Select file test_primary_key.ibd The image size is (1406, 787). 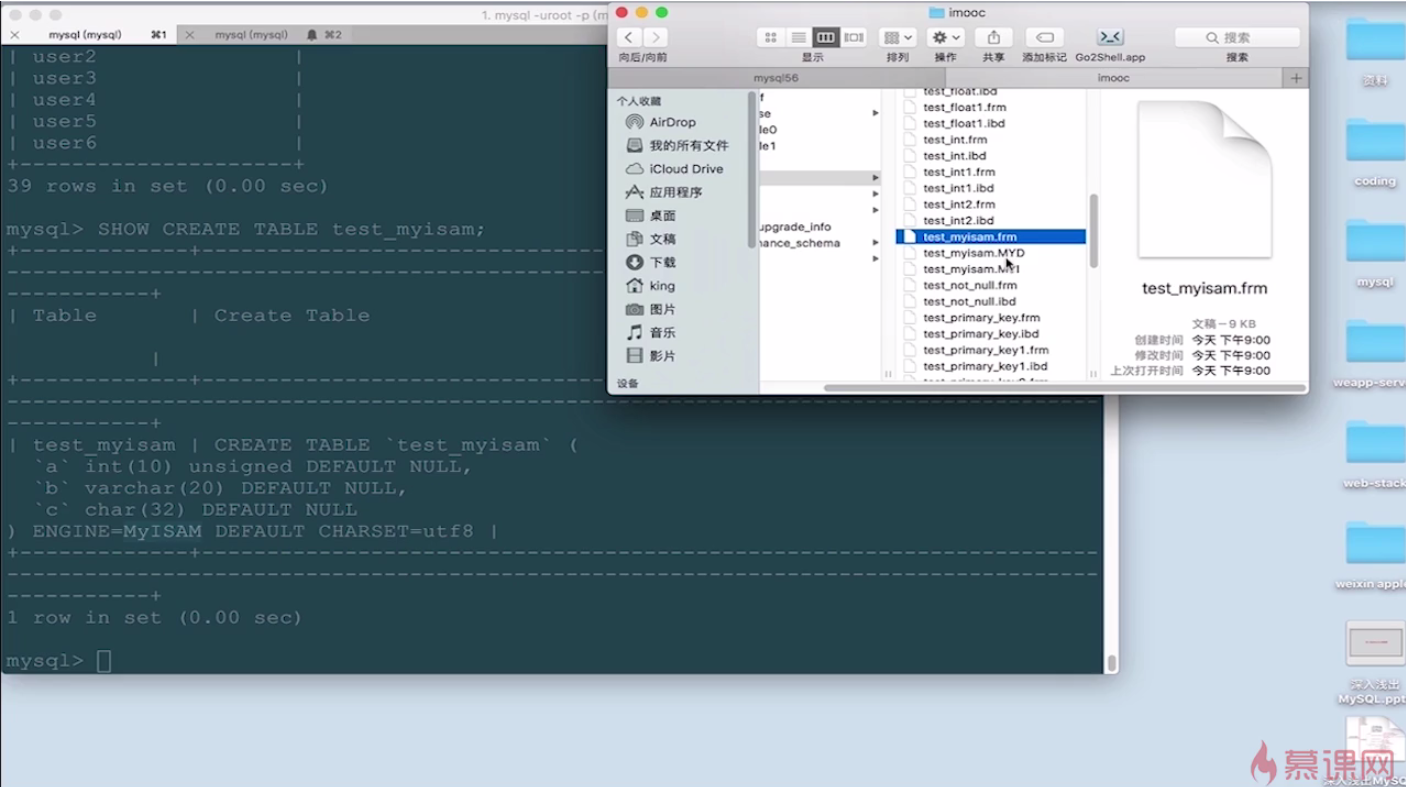coord(981,334)
